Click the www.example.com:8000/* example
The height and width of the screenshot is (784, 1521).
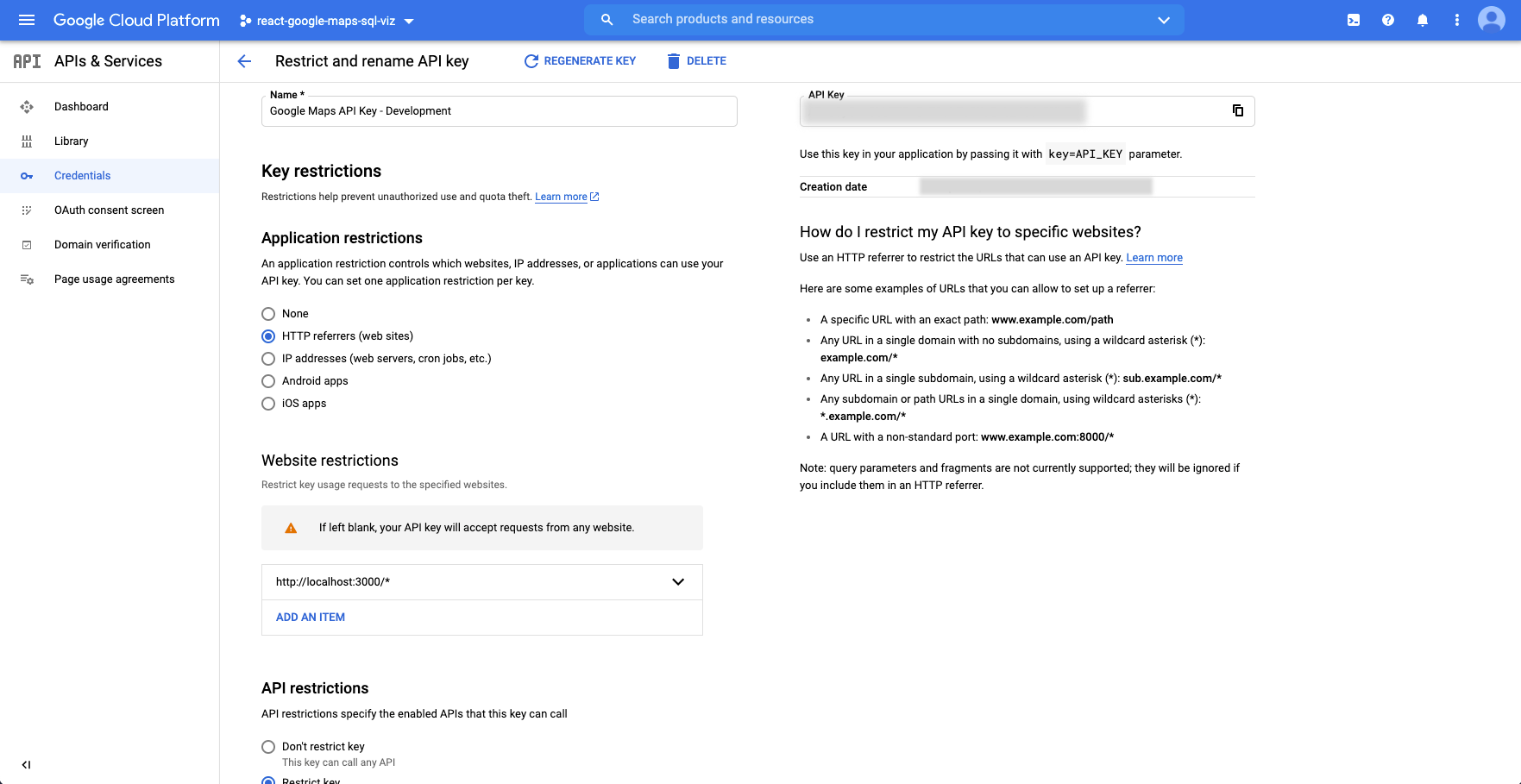coord(1047,437)
